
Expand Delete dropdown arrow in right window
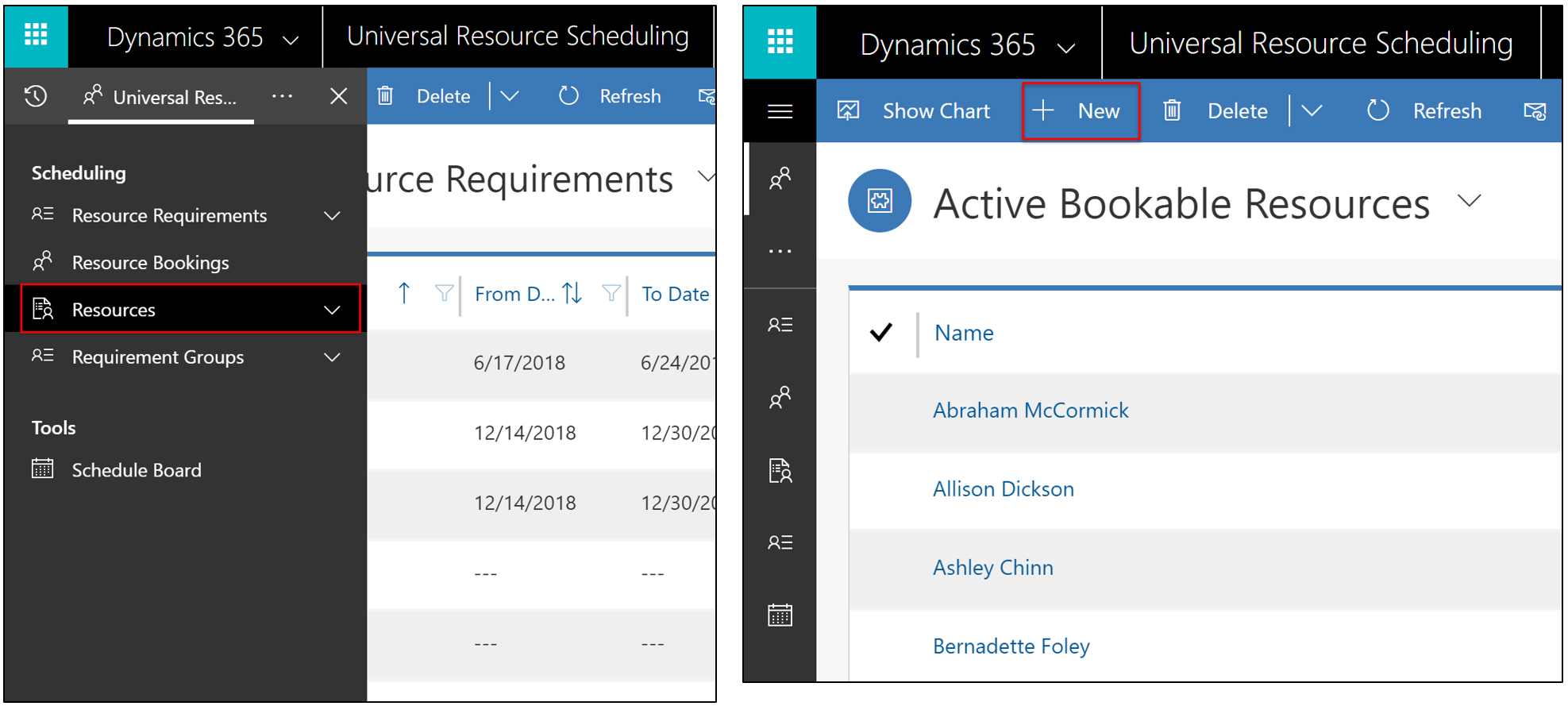(x=1312, y=111)
